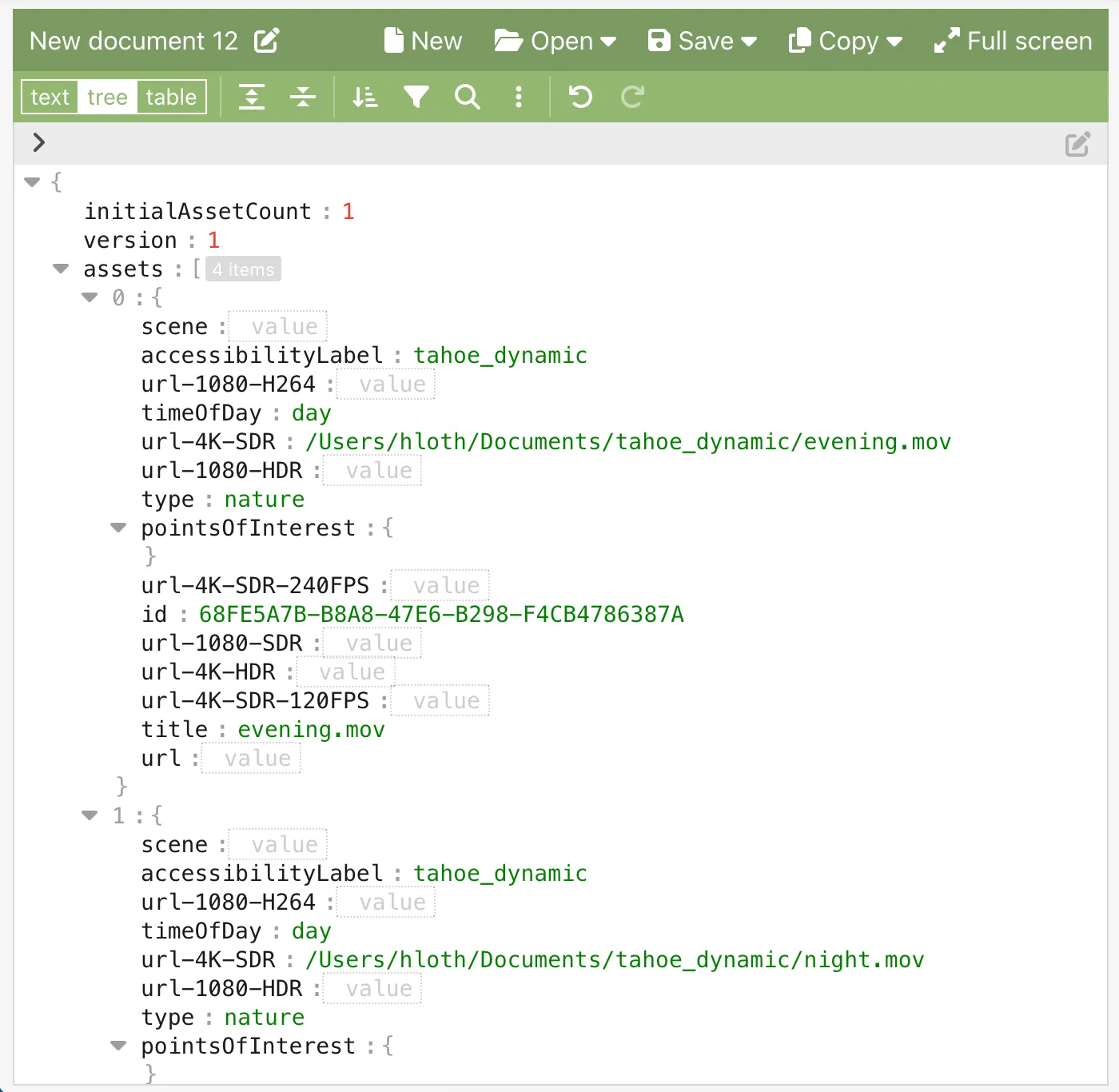1119x1092 pixels.
Task: Open the search magnifier
Action: click(x=468, y=97)
